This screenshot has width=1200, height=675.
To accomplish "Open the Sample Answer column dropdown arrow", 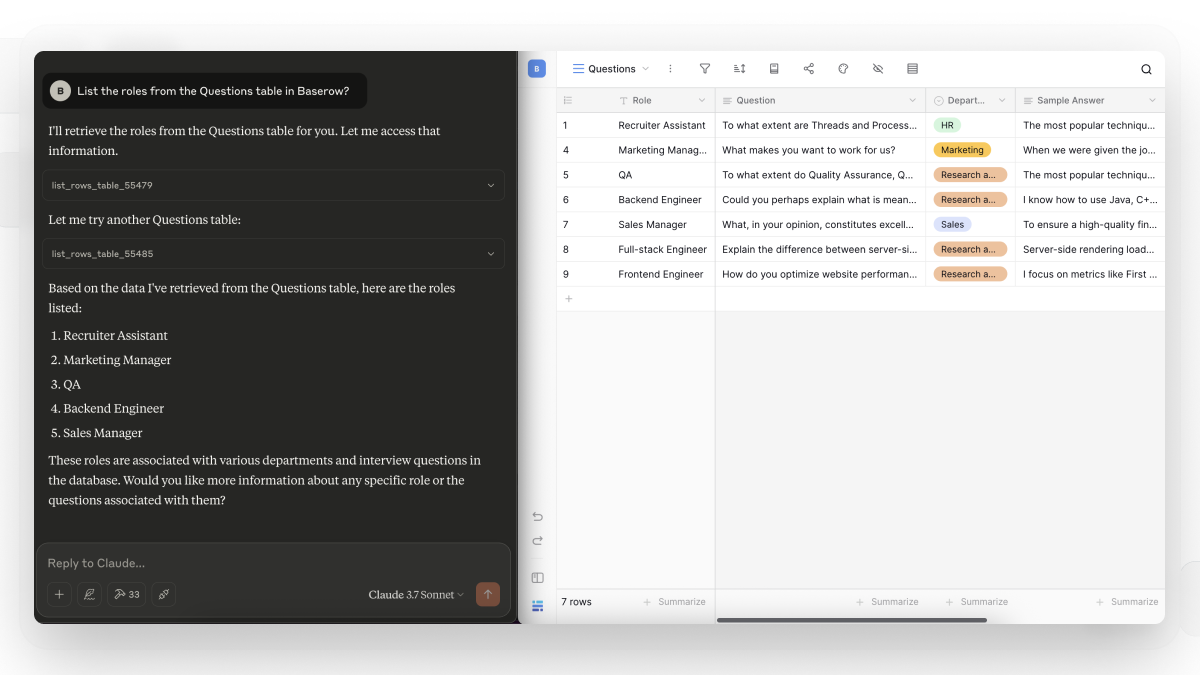I will [x=1152, y=100].
